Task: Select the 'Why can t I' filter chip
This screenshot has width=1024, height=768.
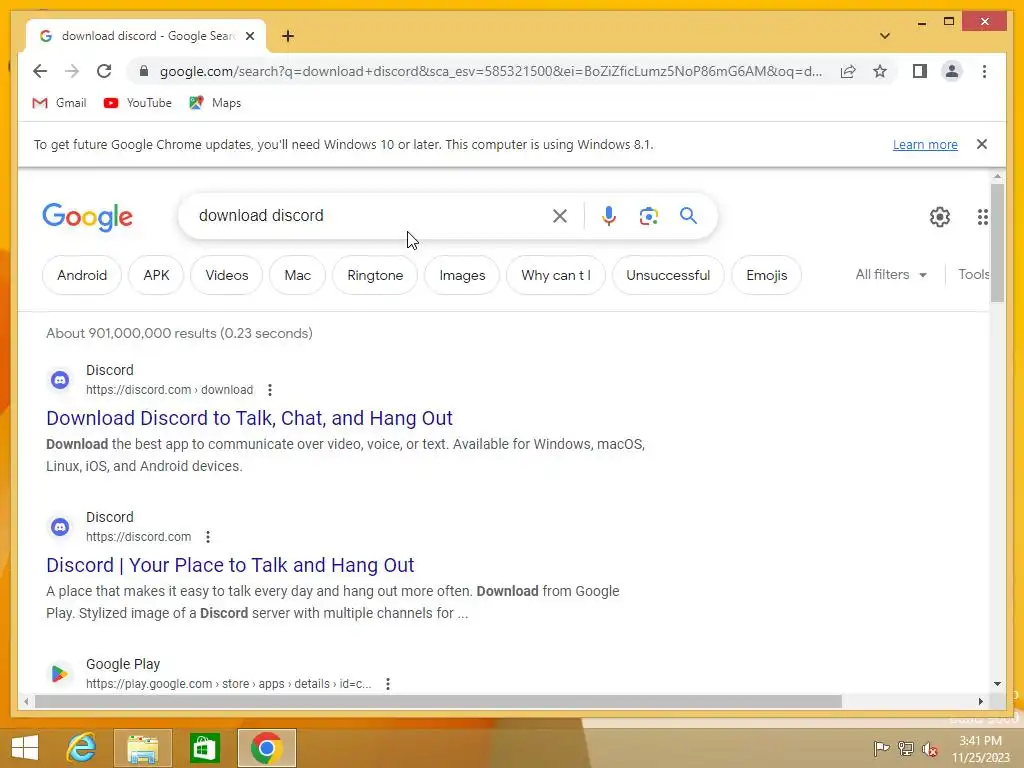Action: click(556, 275)
